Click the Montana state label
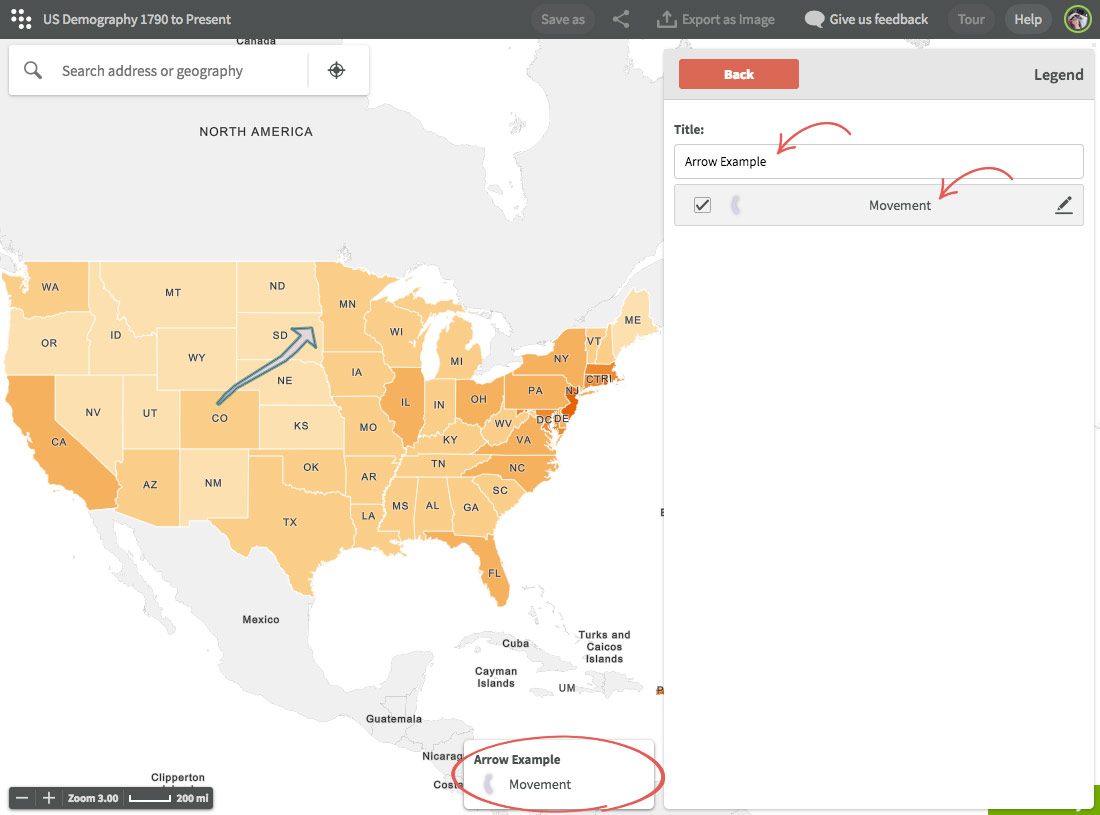The image size is (1100, 815). pos(173,292)
